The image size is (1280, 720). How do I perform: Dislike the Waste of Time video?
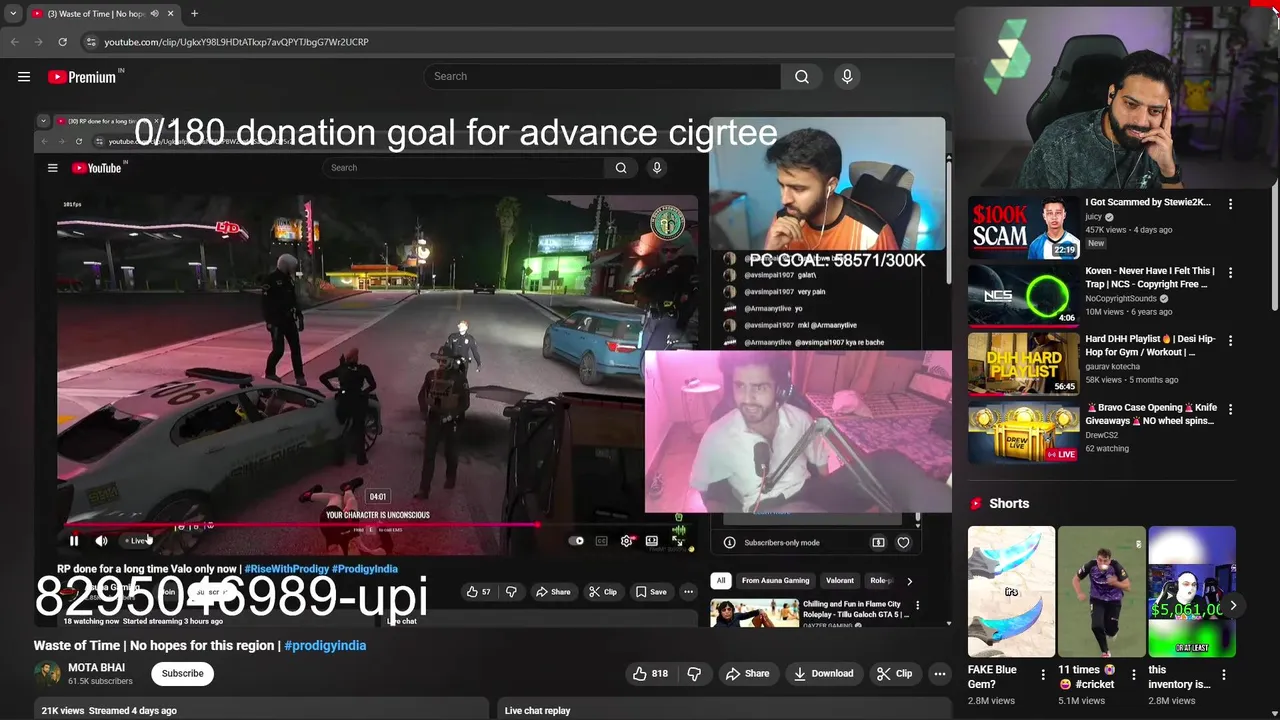coord(694,673)
